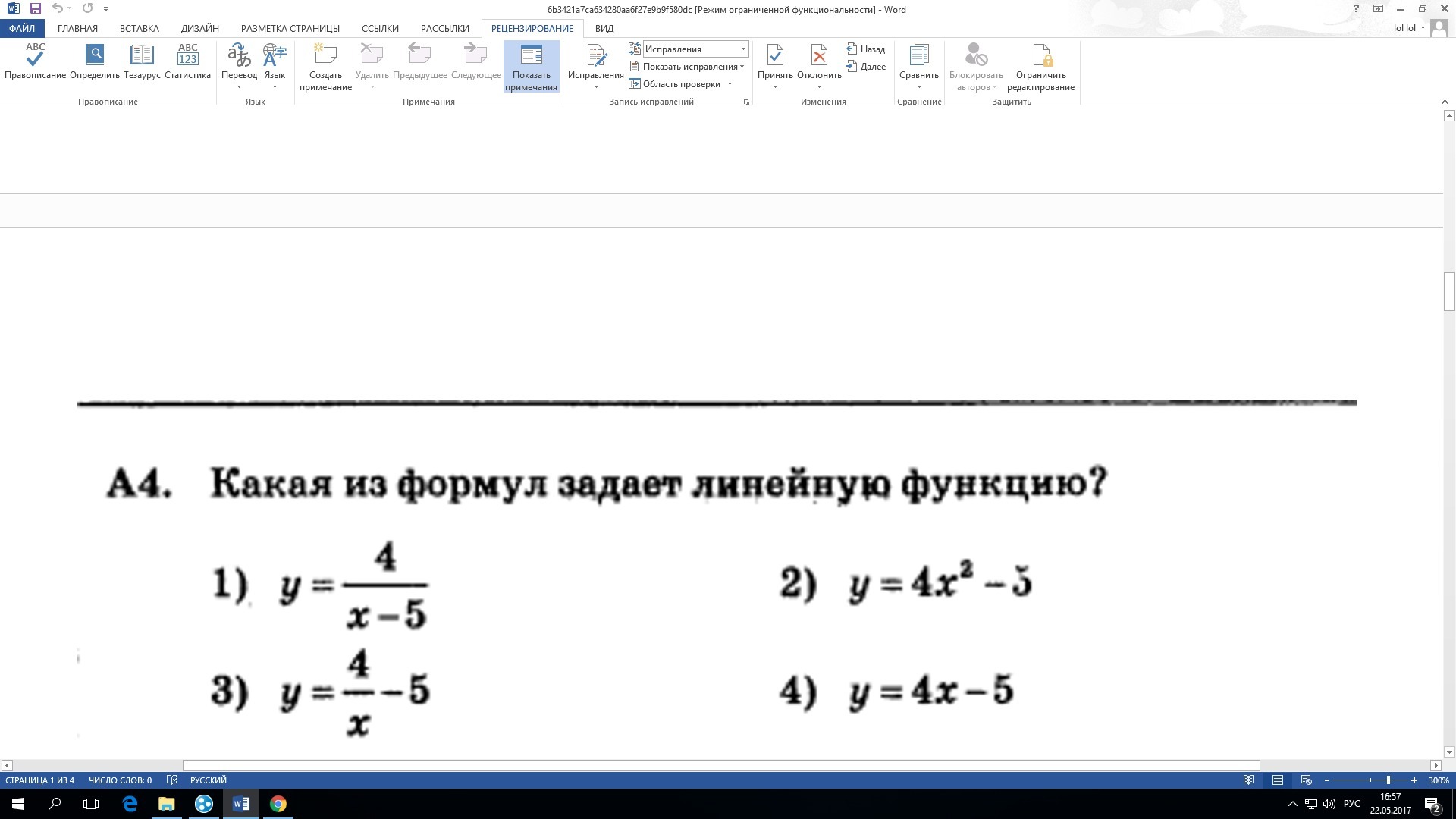
Task: Click the Назад previous change button
Action: [866, 49]
